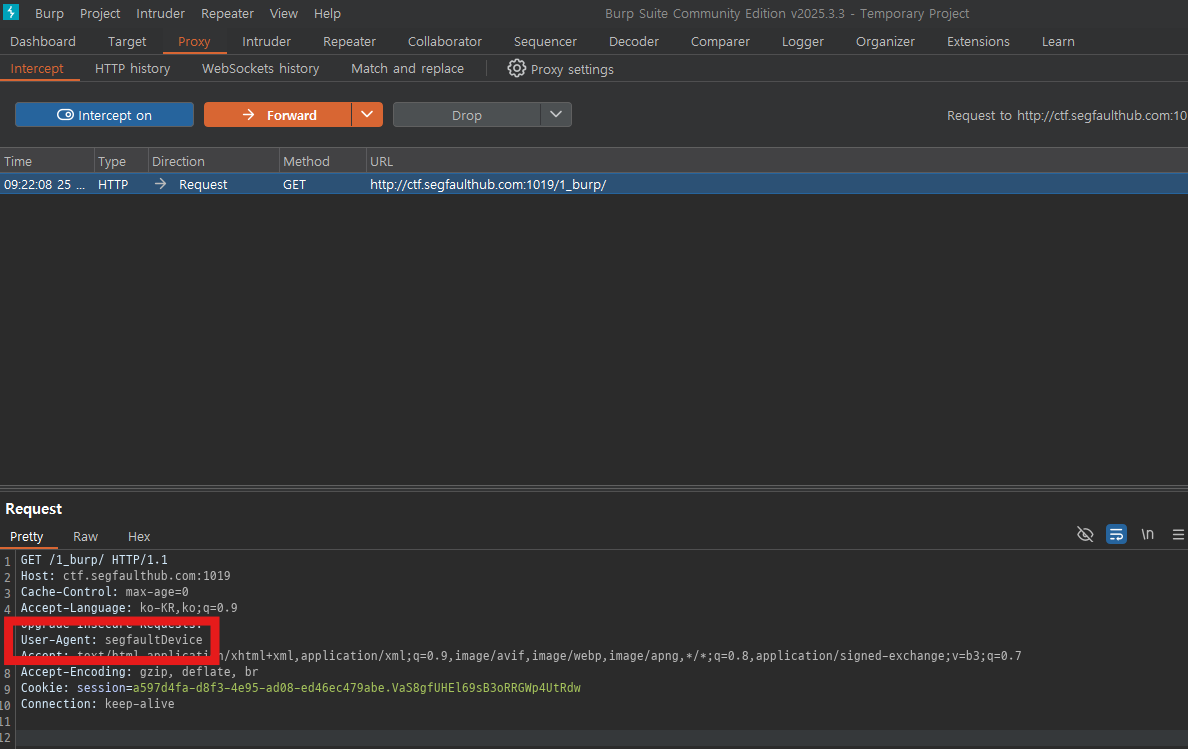Open the Decoder tab
This screenshot has height=749, width=1188.
[x=634, y=42]
